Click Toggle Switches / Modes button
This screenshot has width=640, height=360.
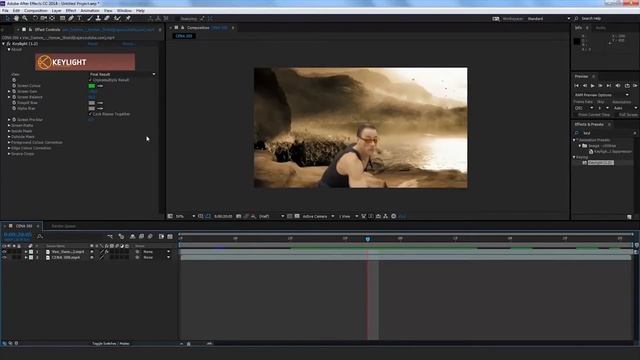point(111,344)
